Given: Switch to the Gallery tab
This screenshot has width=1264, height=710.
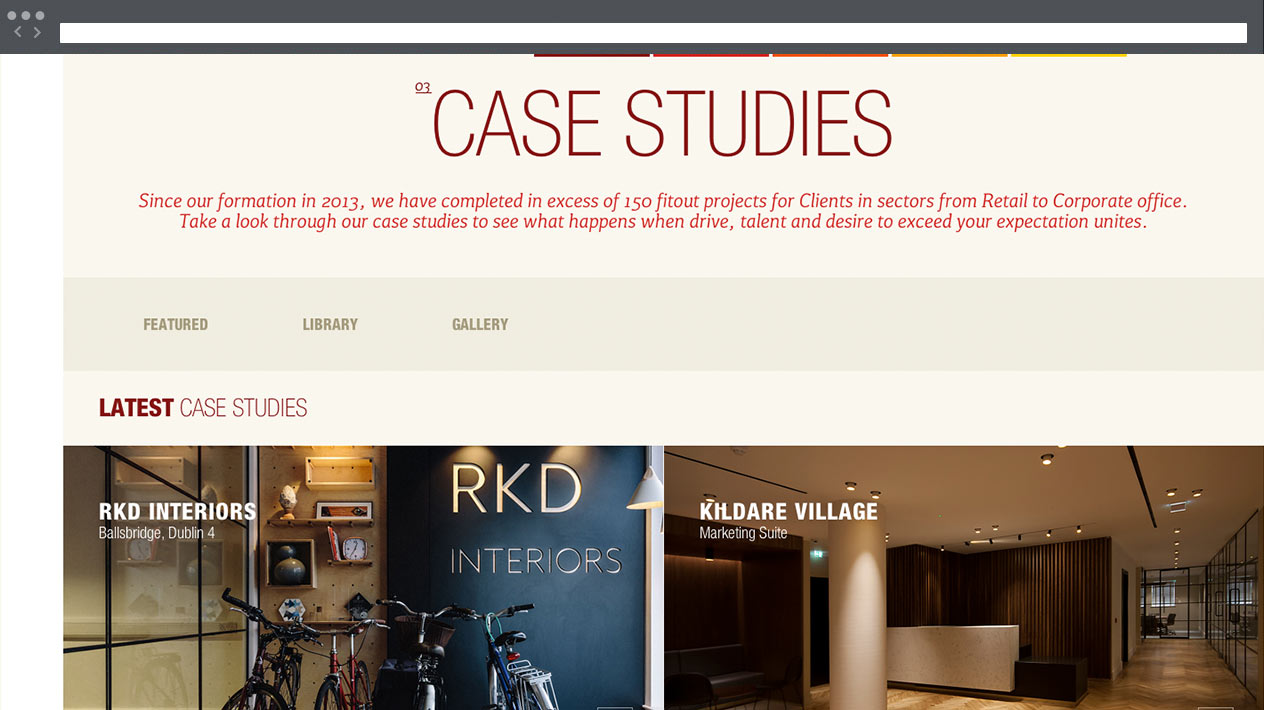Looking at the screenshot, I should (480, 324).
